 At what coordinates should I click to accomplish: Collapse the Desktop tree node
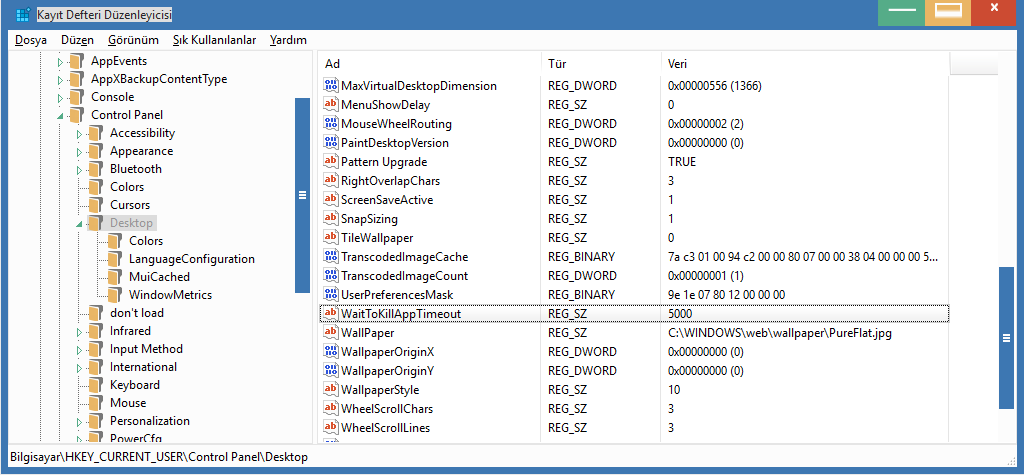pyautogui.click(x=80, y=224)
